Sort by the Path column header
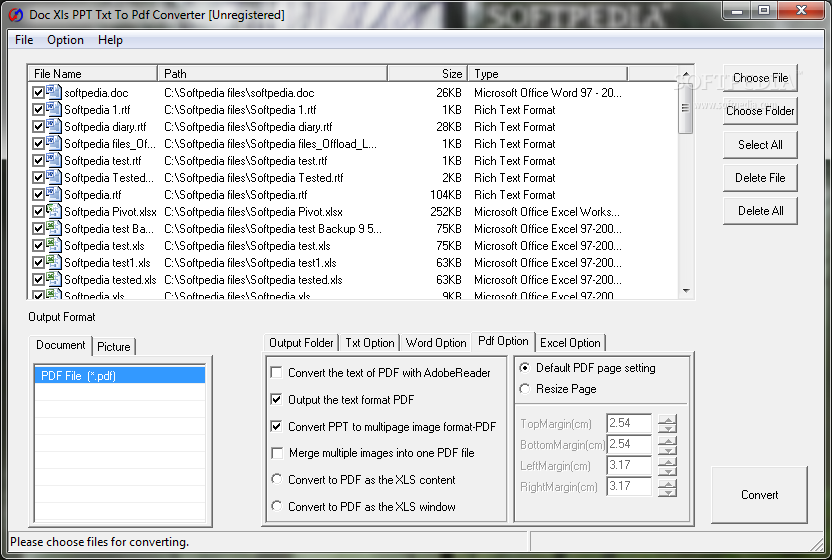This screenshot has height=560, width=832. (273, 73)
